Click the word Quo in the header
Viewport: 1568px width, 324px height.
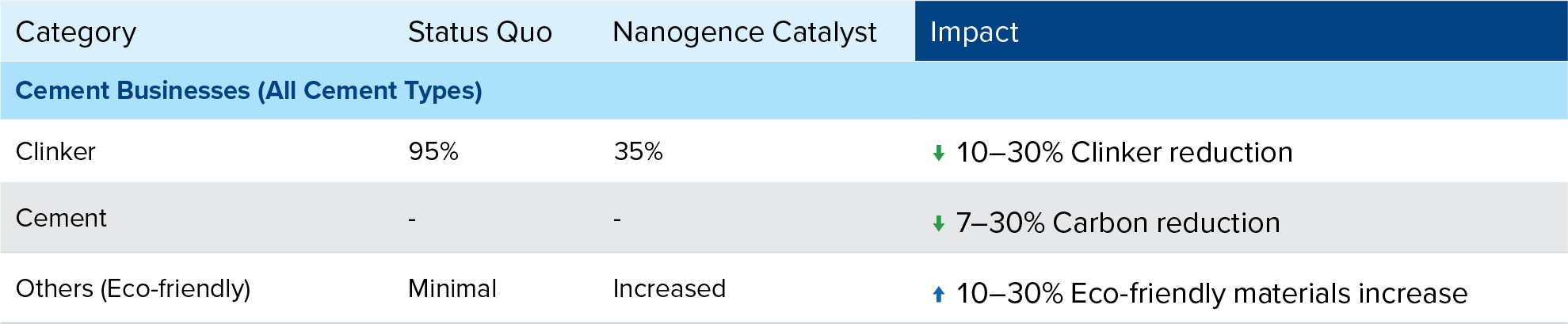pos(525,32)
